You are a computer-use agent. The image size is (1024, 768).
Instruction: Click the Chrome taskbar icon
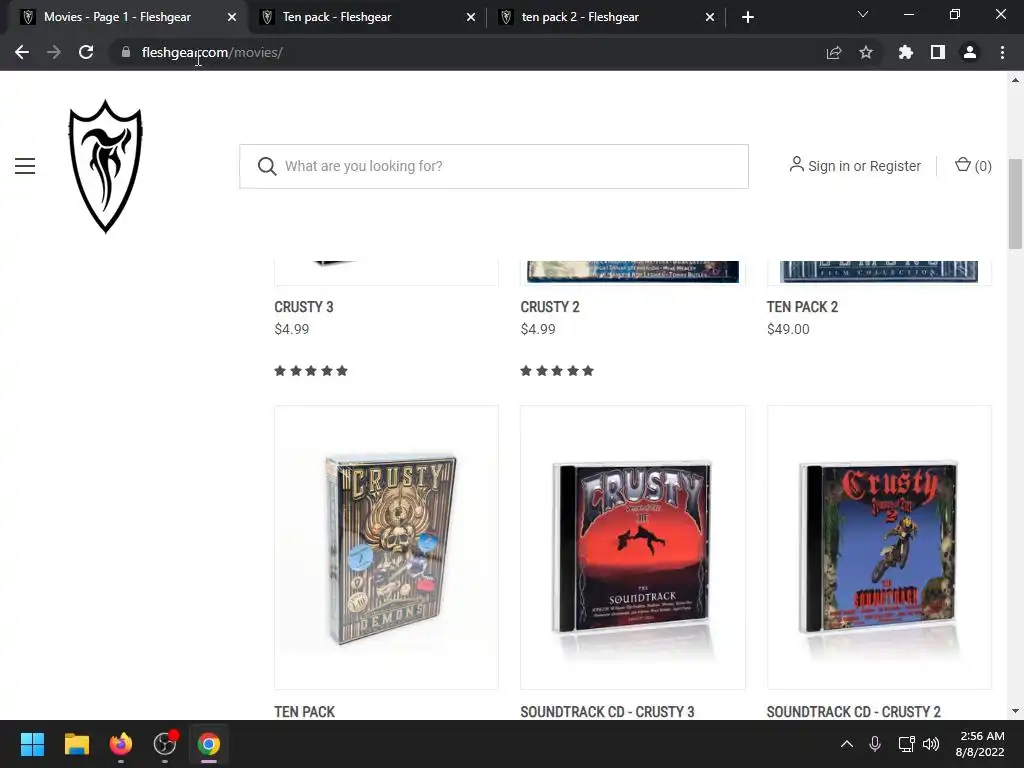pos(209,744)
